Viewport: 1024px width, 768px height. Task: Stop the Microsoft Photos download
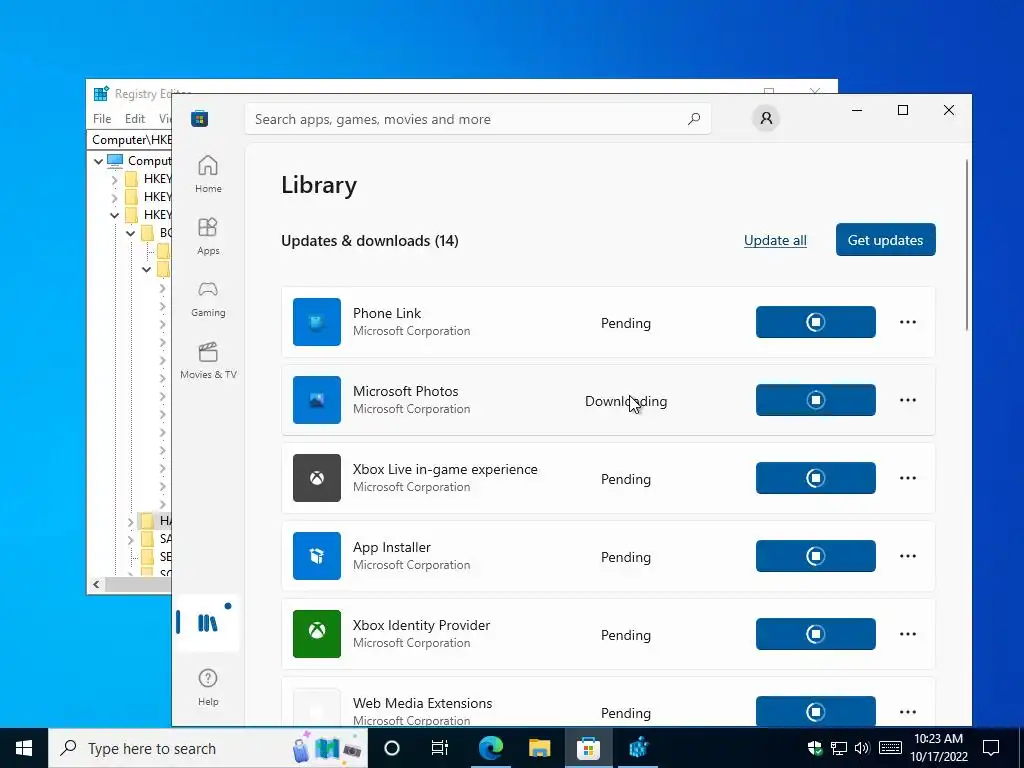[x=816, y=400]
